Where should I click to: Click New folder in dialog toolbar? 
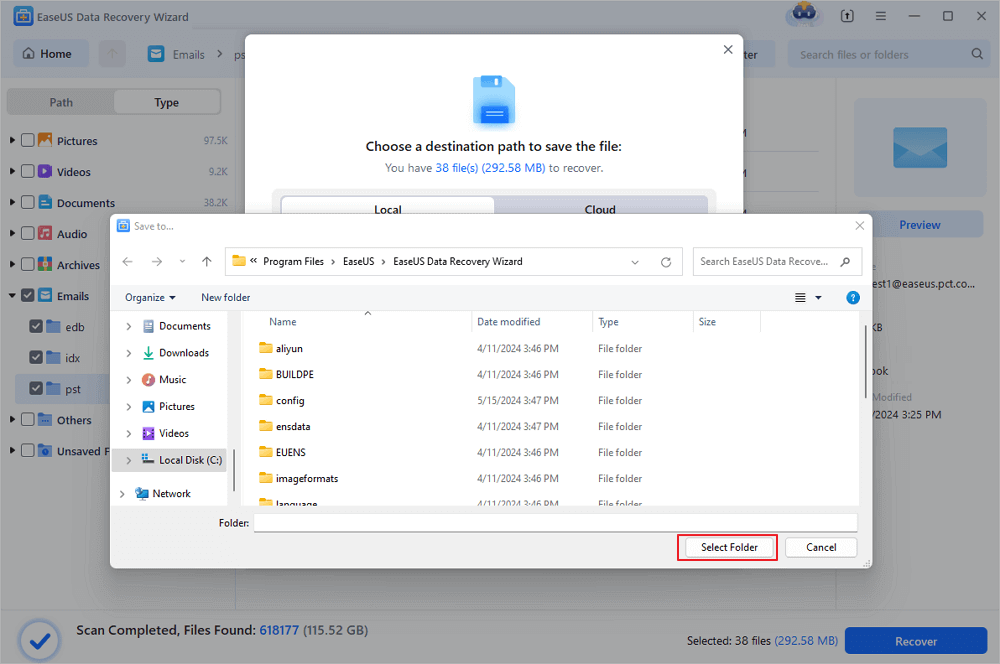[226, 297]
